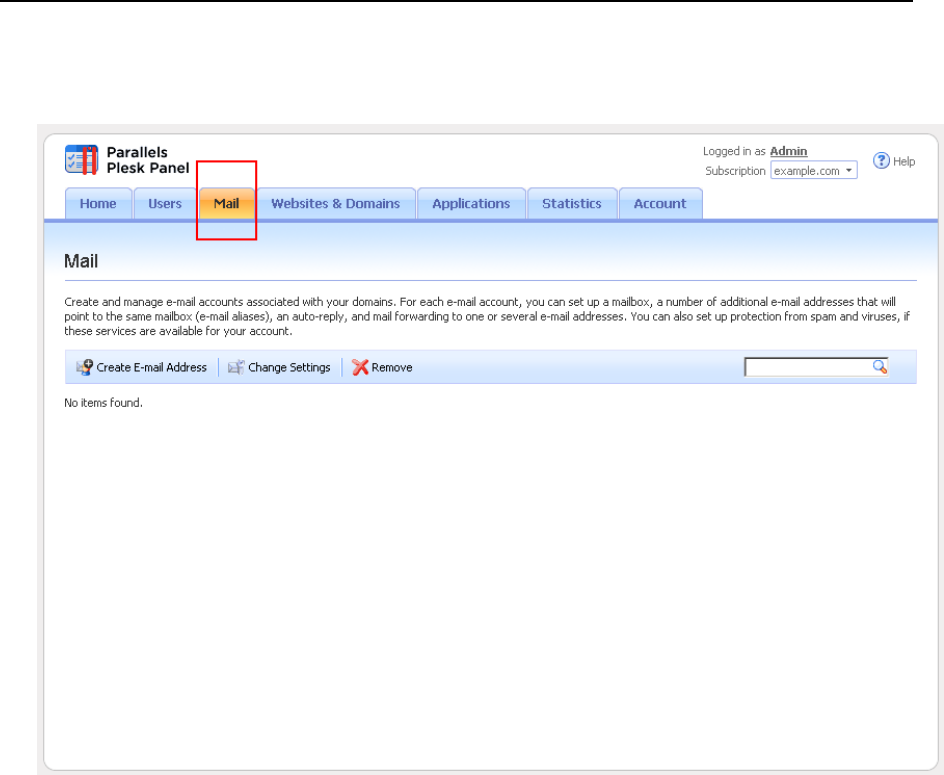Viewport: 944px width, 775px height.
Task: Click the Admin user link
Action: pos(789,151)
